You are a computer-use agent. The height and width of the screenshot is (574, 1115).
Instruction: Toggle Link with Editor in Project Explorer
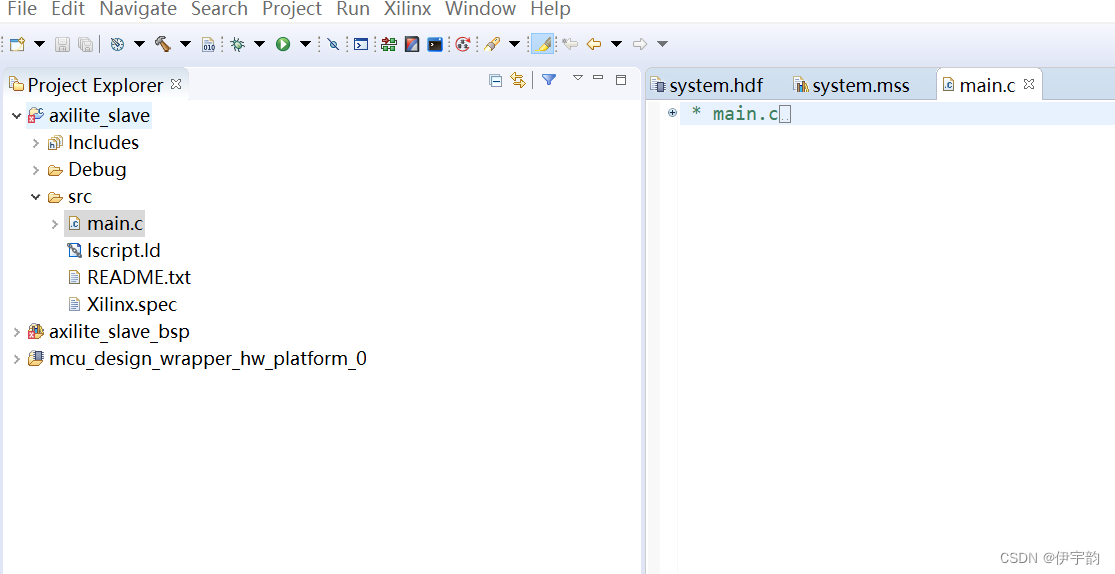pyautogui.click(x=518, y=80)
